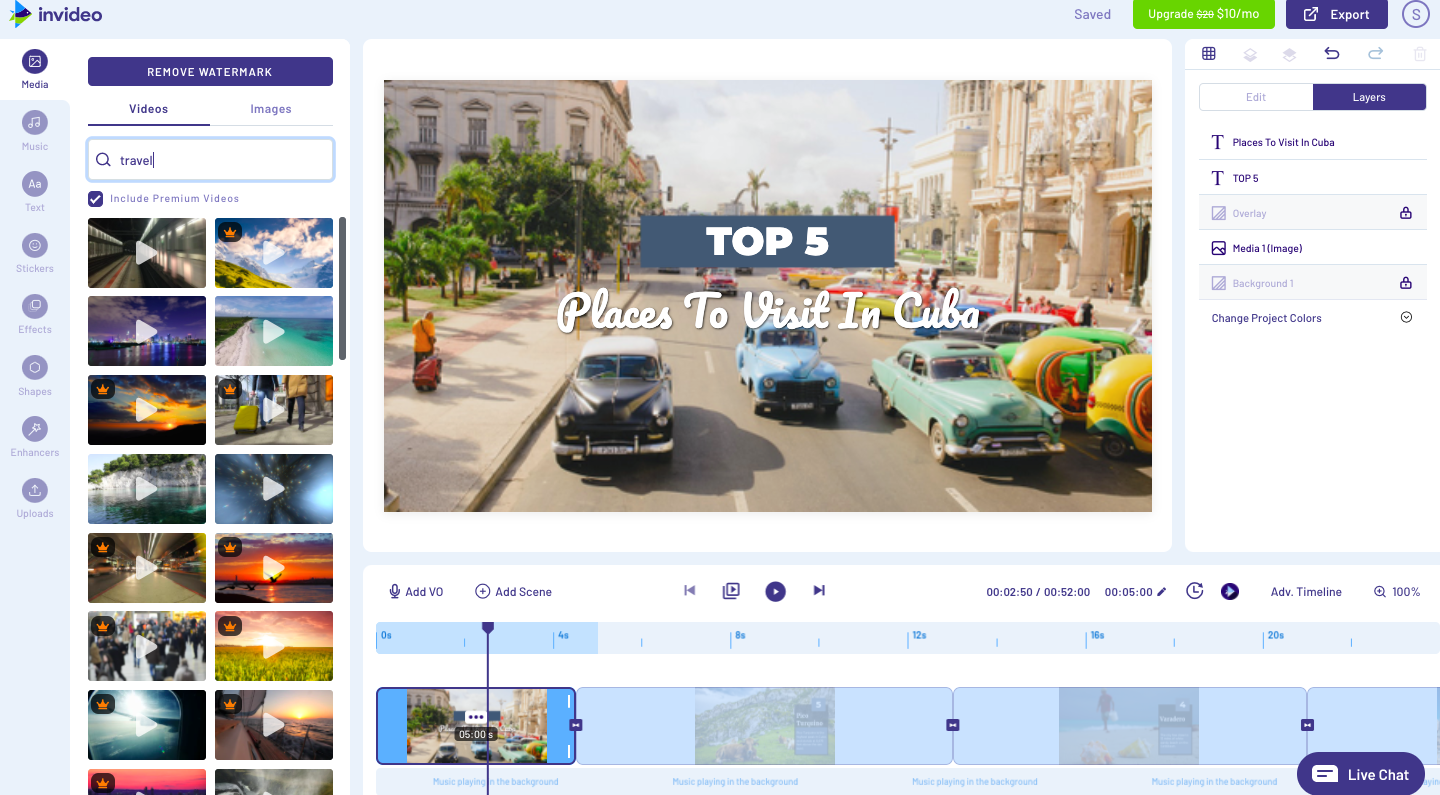Unlock the Overlay layer
This screenshot has width=1440, height=795.
[1405, 213]
